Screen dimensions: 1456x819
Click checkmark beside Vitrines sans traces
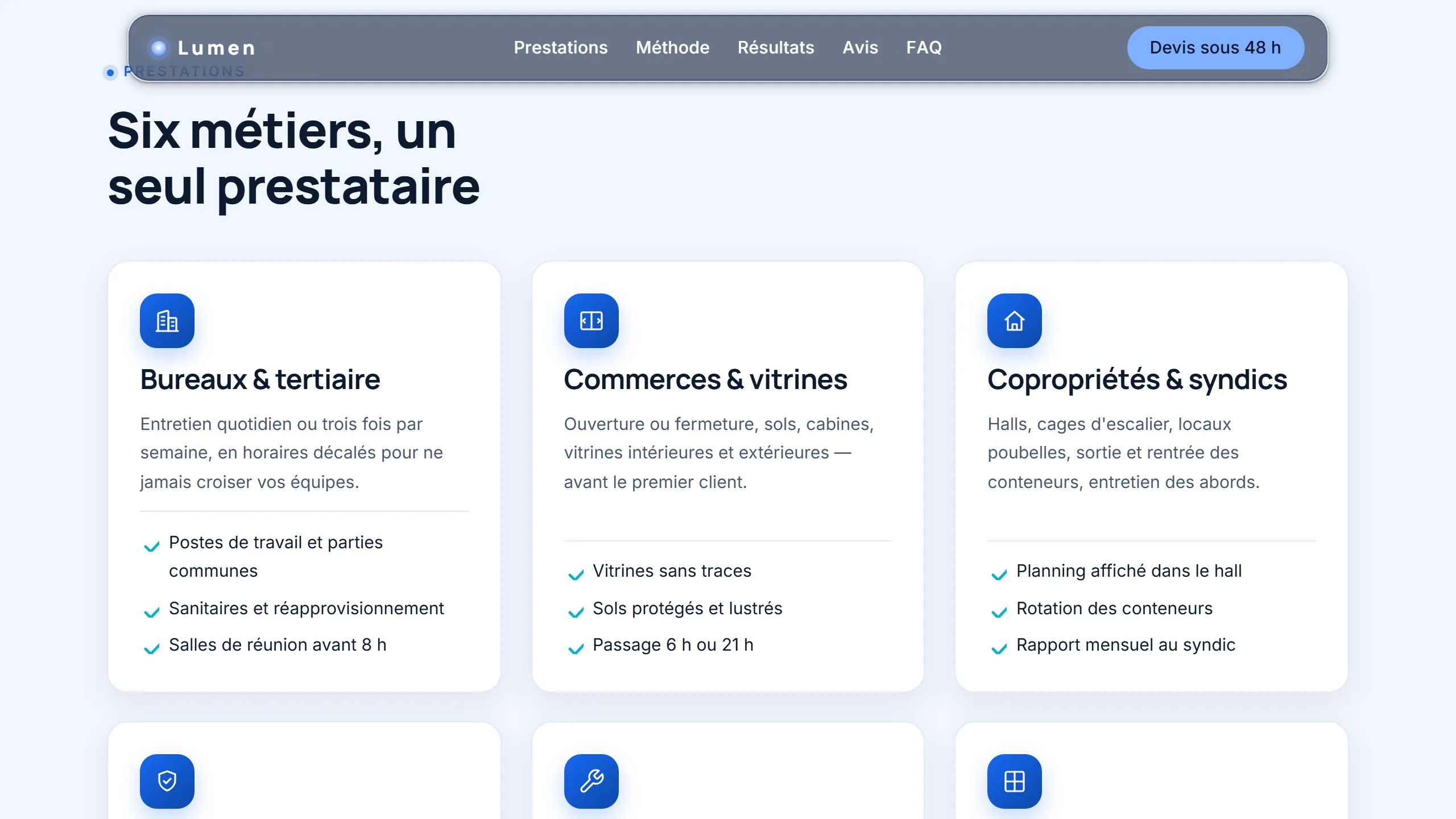(x=576, y=575)
